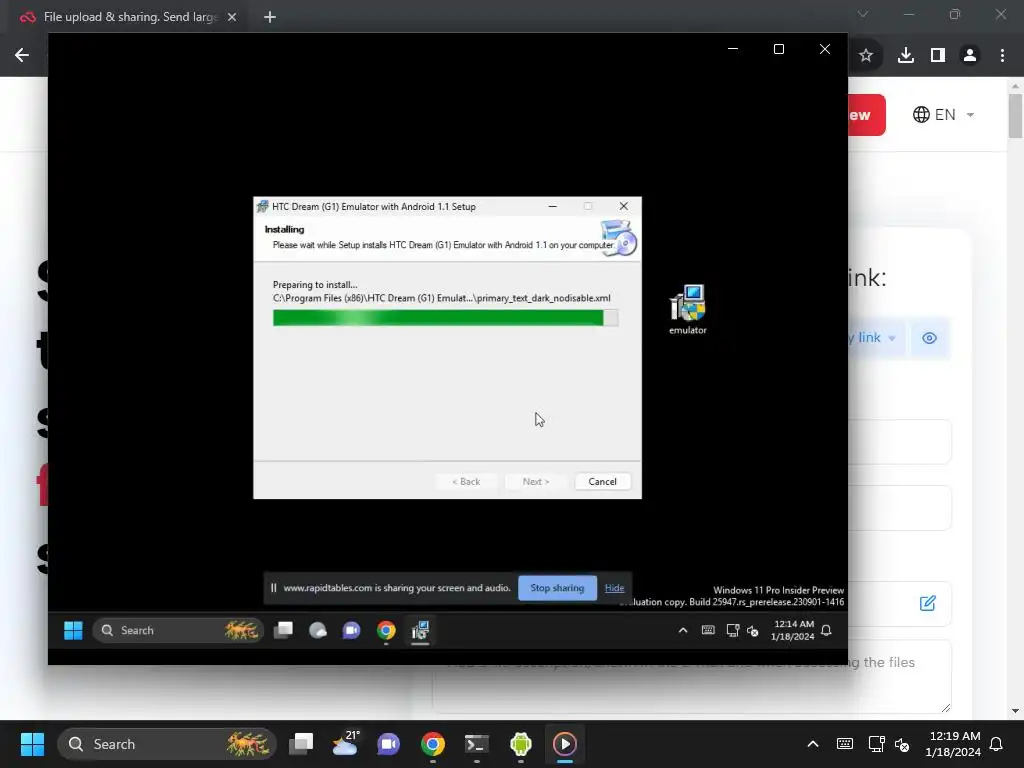The height and width of the screenshot is (768, 1024).
Task: Close the File upload & sharing tab
Action: click(x=232, y=17)
